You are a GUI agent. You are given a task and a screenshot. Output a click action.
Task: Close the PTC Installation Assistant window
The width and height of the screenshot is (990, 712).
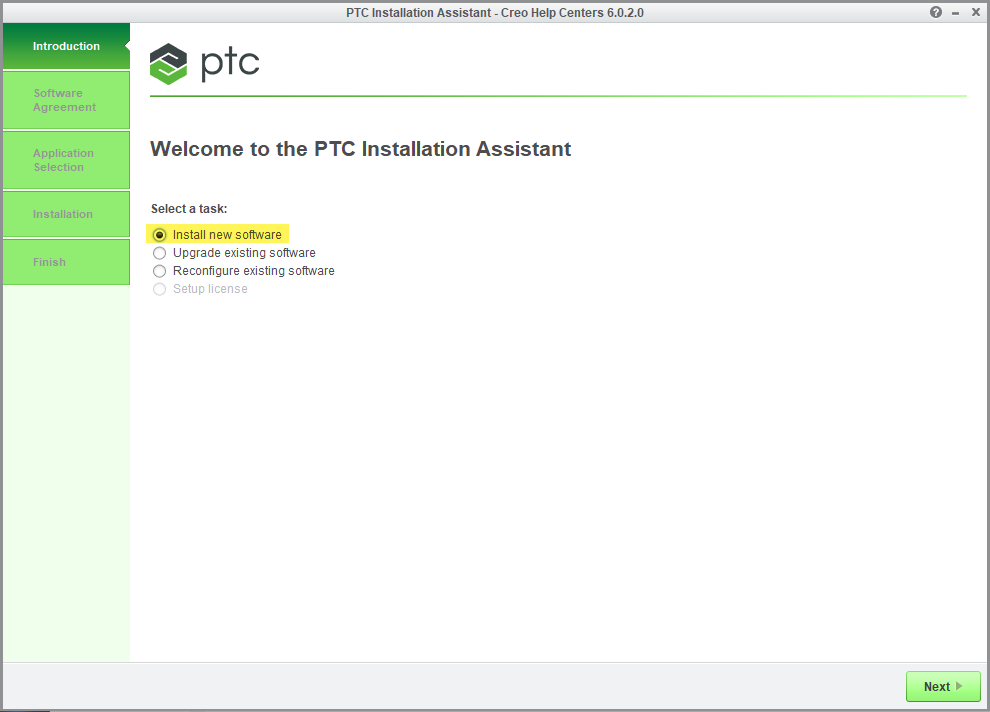pyautogui.click(x=976, y=12)
